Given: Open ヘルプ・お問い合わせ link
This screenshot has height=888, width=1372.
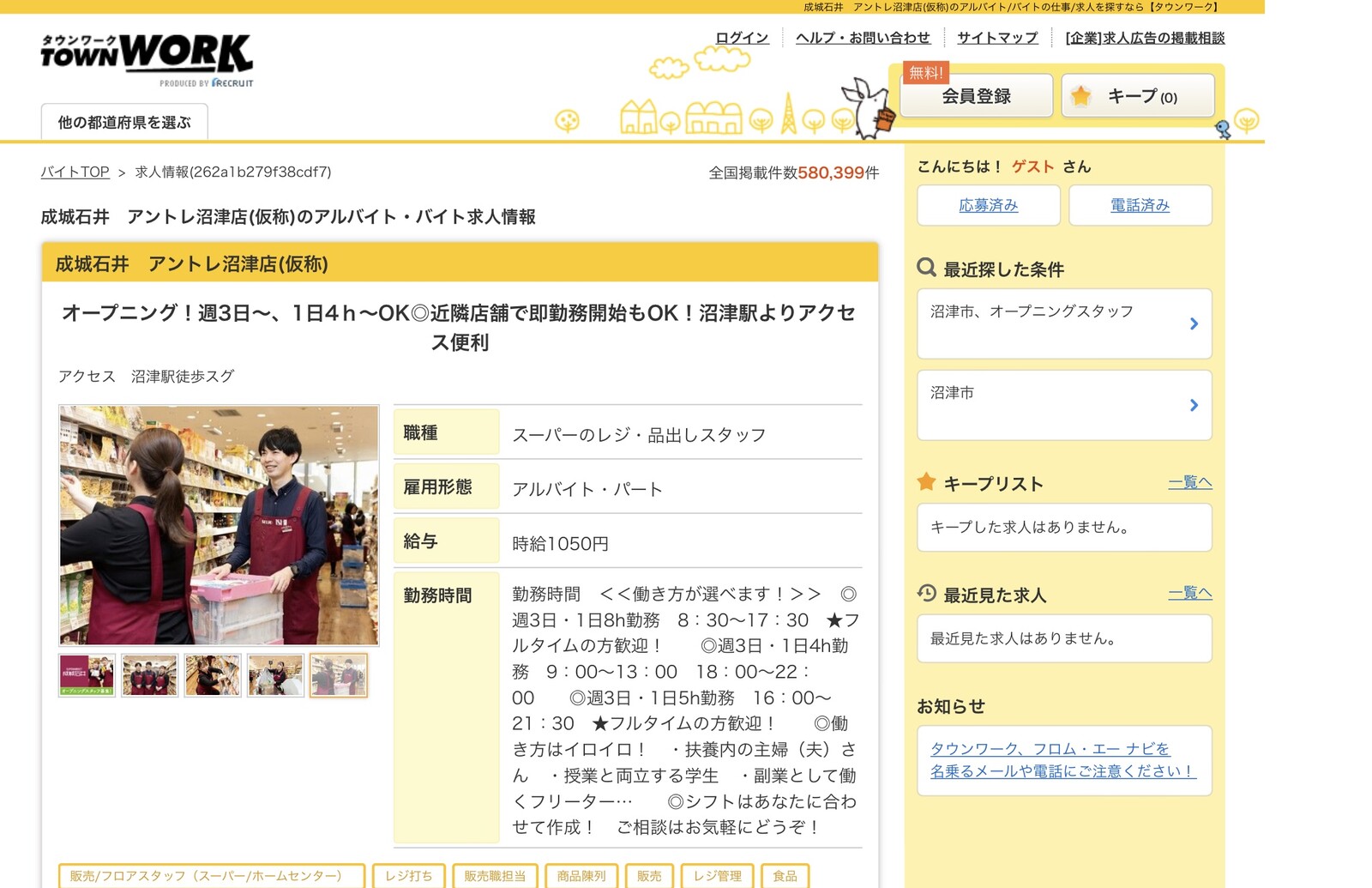Looking at the screenshot, I should tap(863, 38).
